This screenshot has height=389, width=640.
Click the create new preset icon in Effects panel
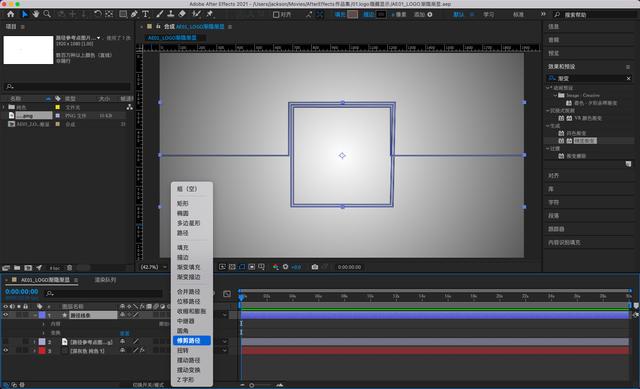(x=628, y=164)
